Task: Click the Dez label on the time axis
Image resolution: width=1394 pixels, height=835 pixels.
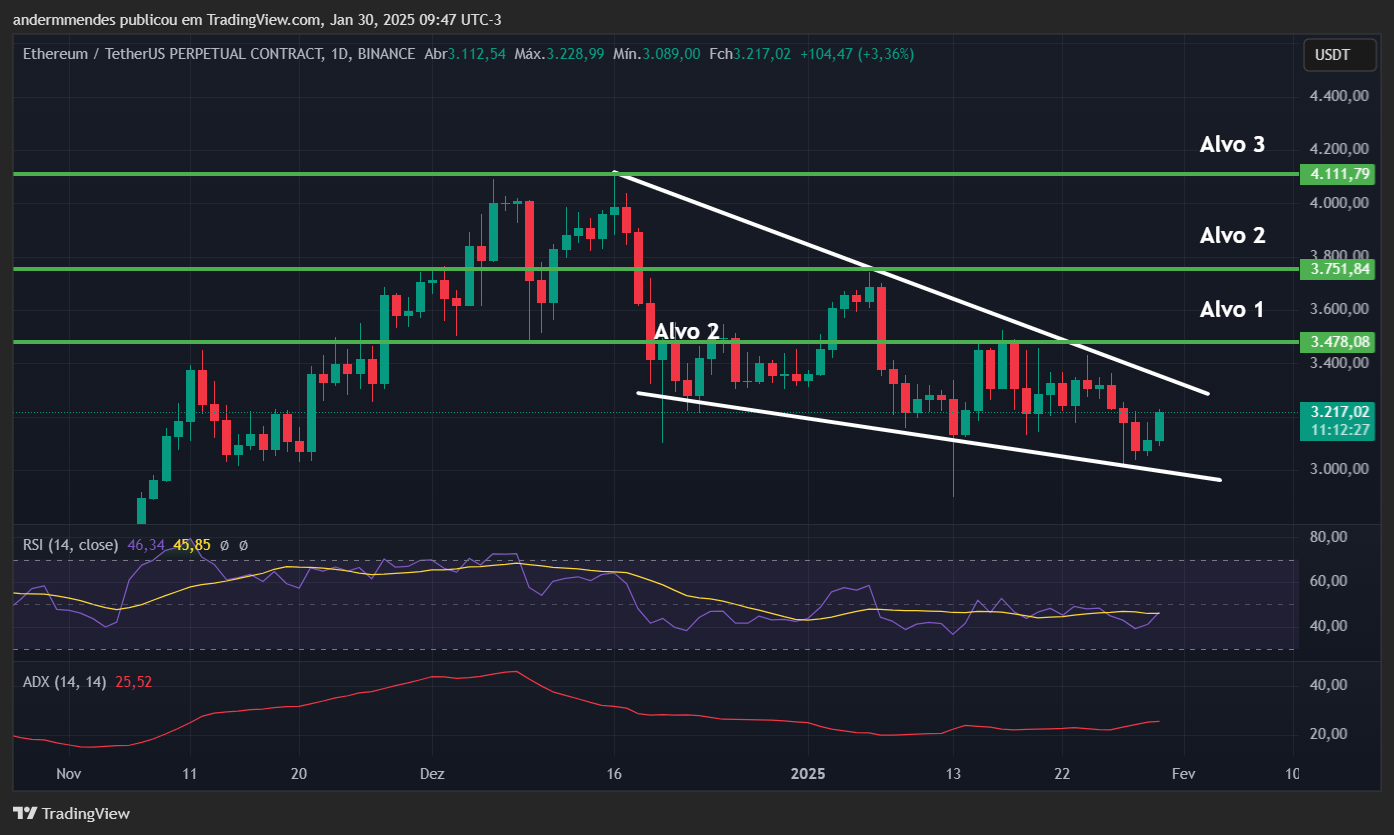Action: click(432, 774)
